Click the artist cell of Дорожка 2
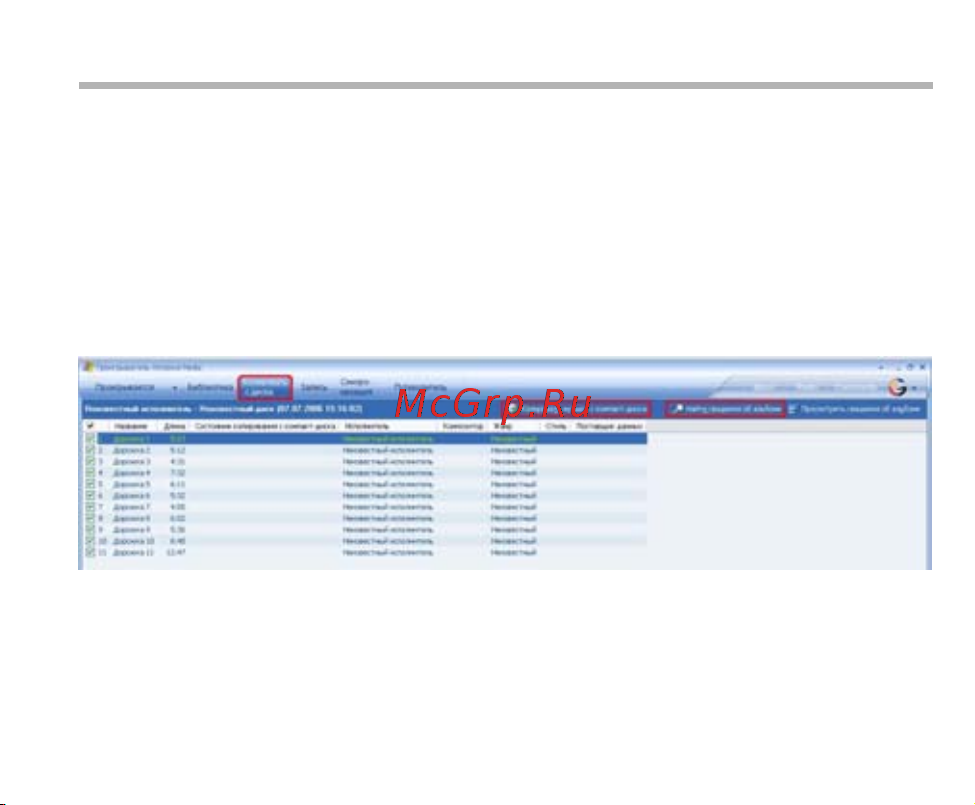 [388, 450]
